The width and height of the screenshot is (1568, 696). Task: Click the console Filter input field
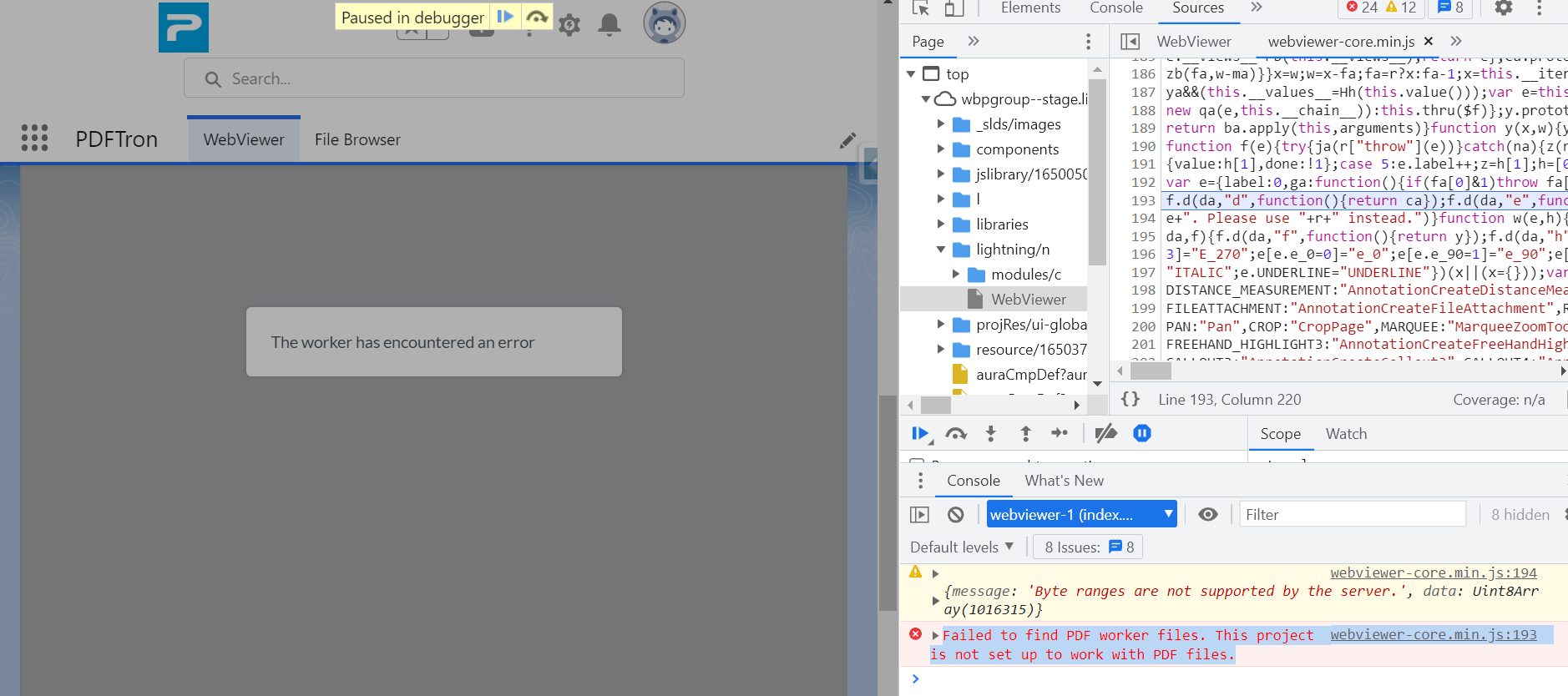(x=1352, y=515)
